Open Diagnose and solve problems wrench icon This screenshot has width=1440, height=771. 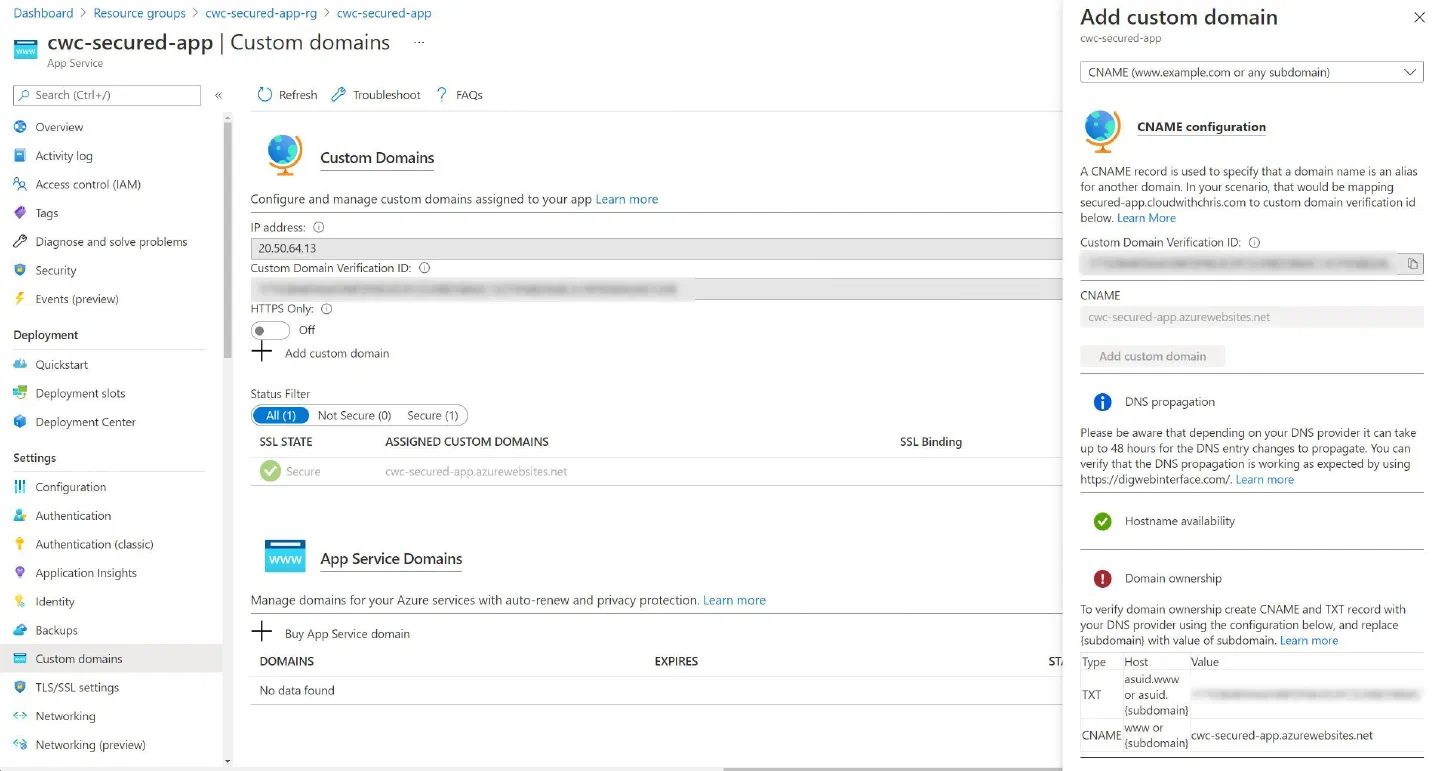(20, 242)
